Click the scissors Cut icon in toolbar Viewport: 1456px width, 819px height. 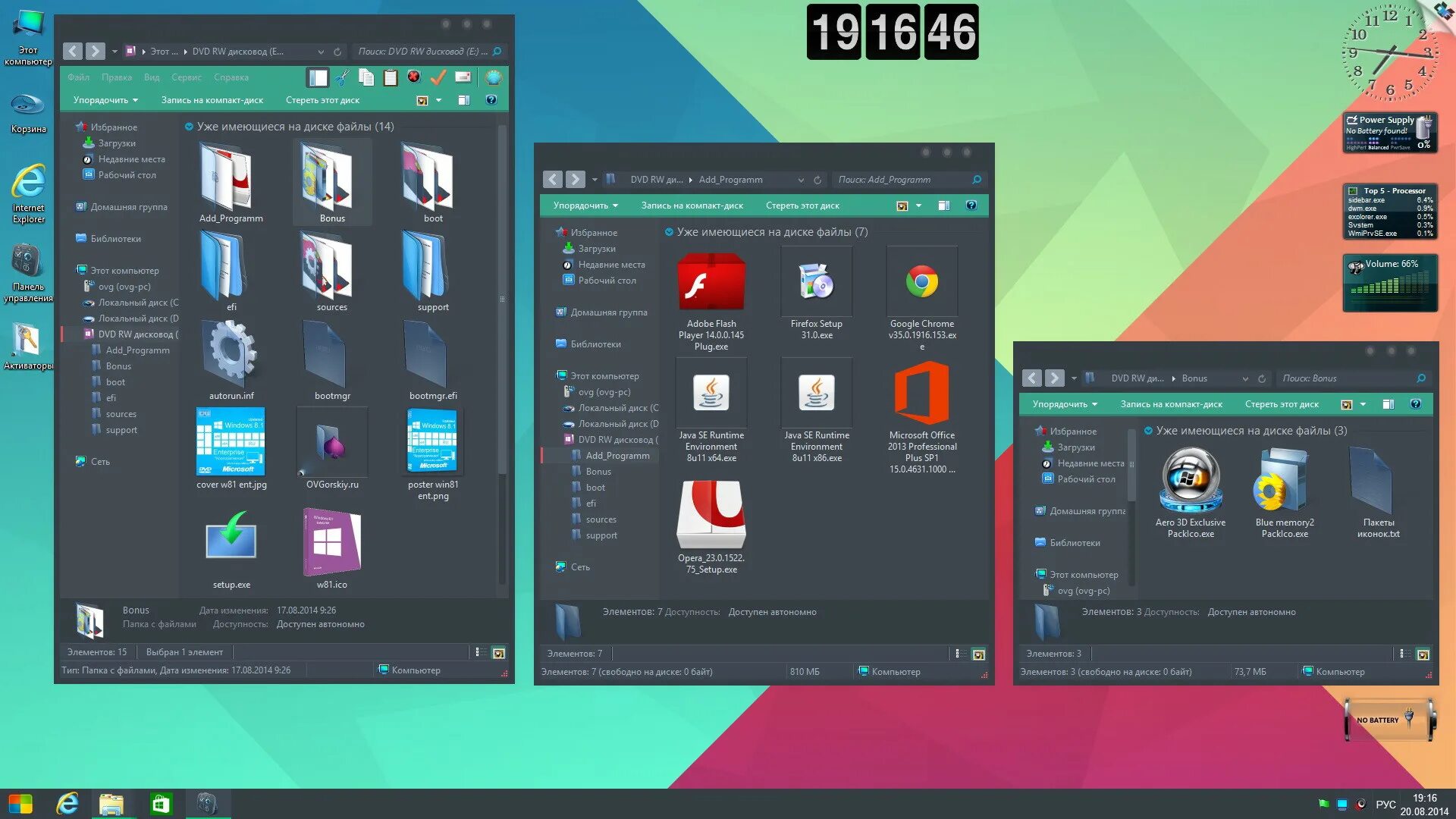tap(343, 77)
